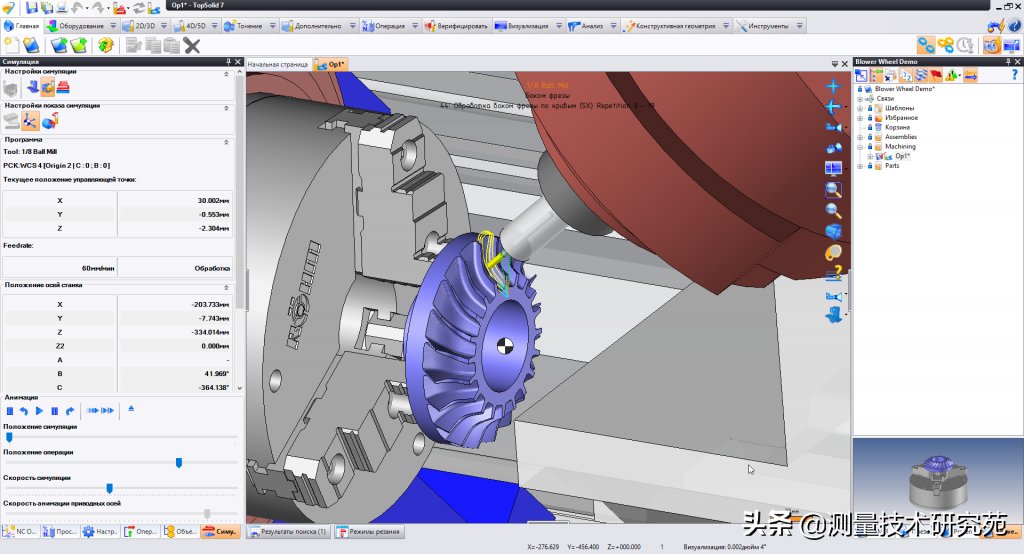Open the Оборудование tab dropdown arrow
Viewport: 1024px width, 554px height.
coord(113,26)
